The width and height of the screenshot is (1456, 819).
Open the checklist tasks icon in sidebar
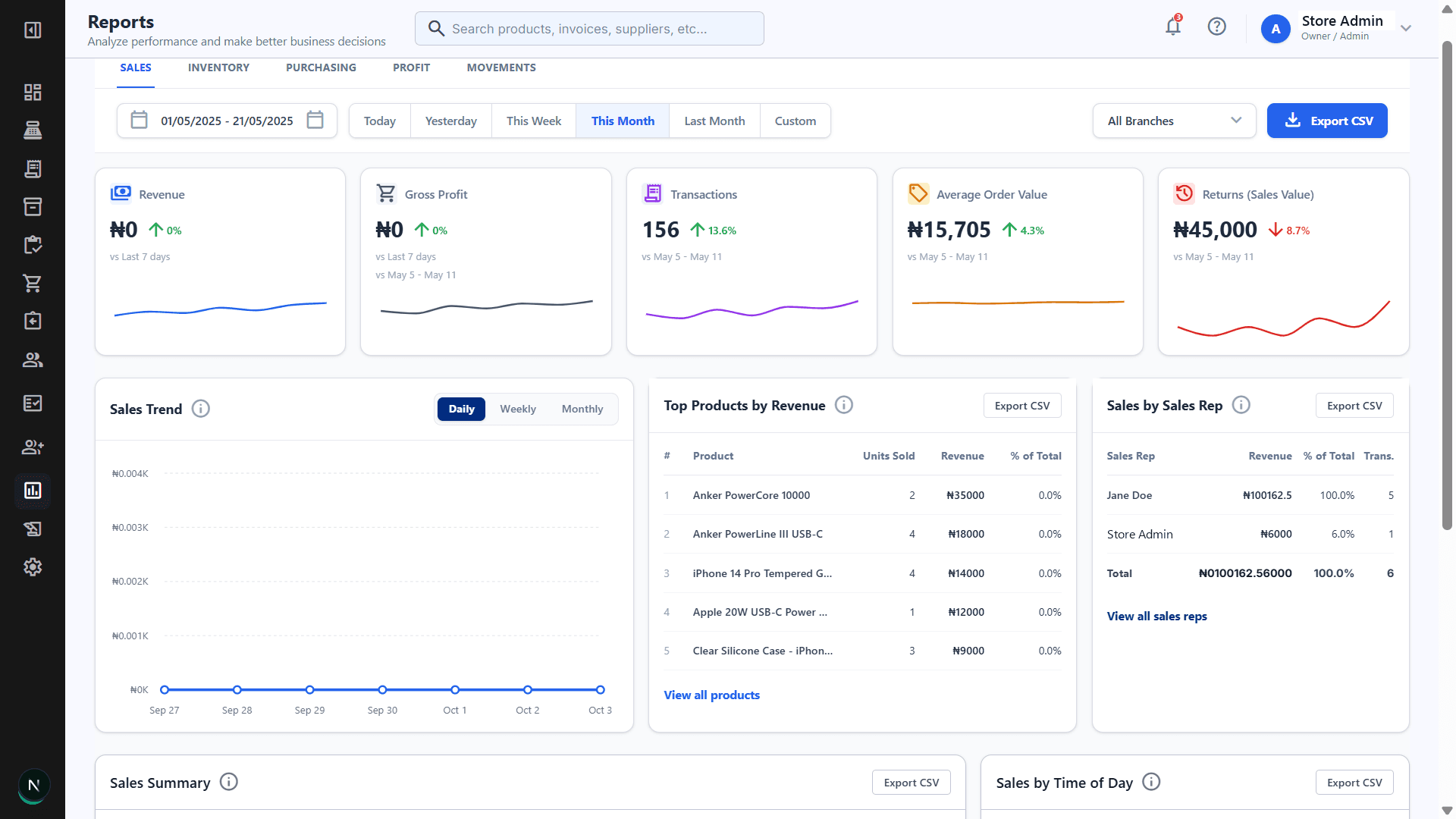click(x=33, y=403)
